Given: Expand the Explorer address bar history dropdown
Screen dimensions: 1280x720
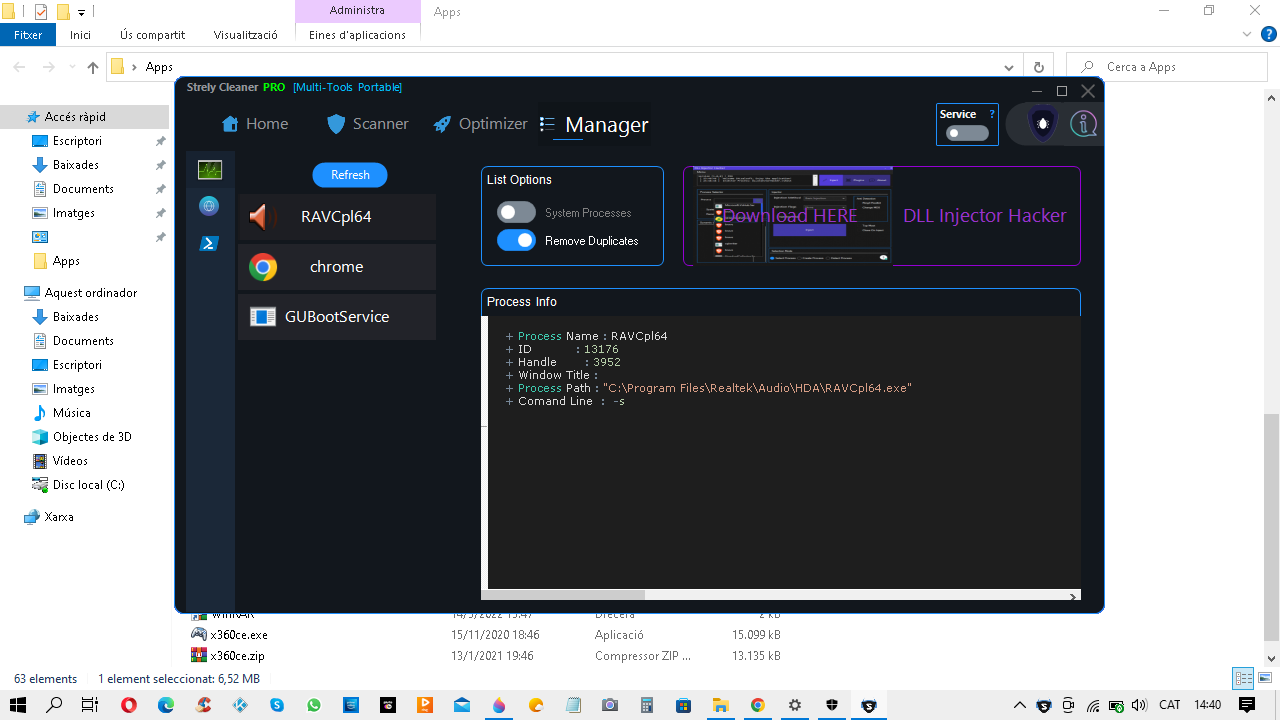Looking at the screenshot, I should pyautogui.click(x=1008, y=67).
